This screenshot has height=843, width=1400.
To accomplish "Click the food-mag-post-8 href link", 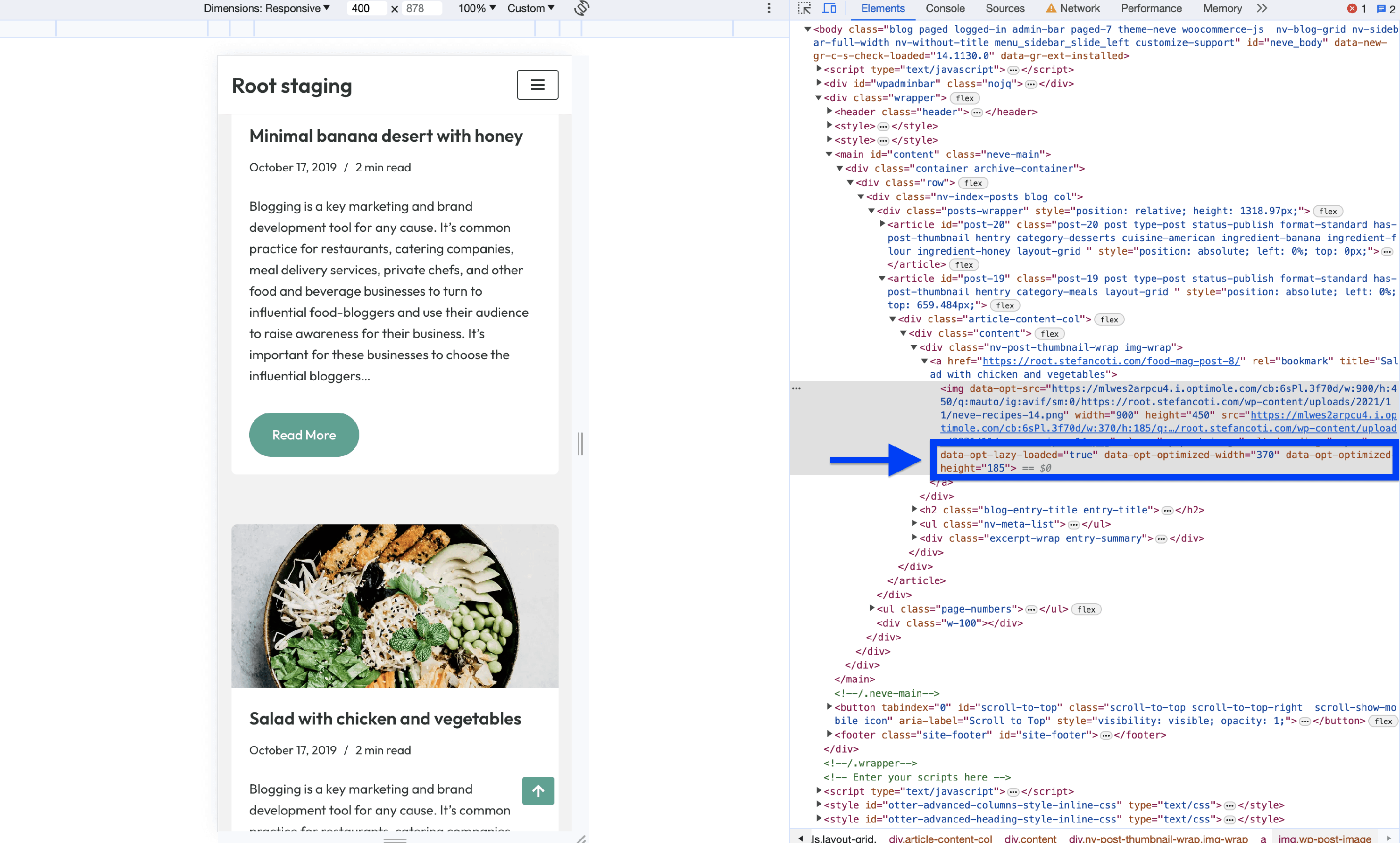I will [x=1110, y=361].
